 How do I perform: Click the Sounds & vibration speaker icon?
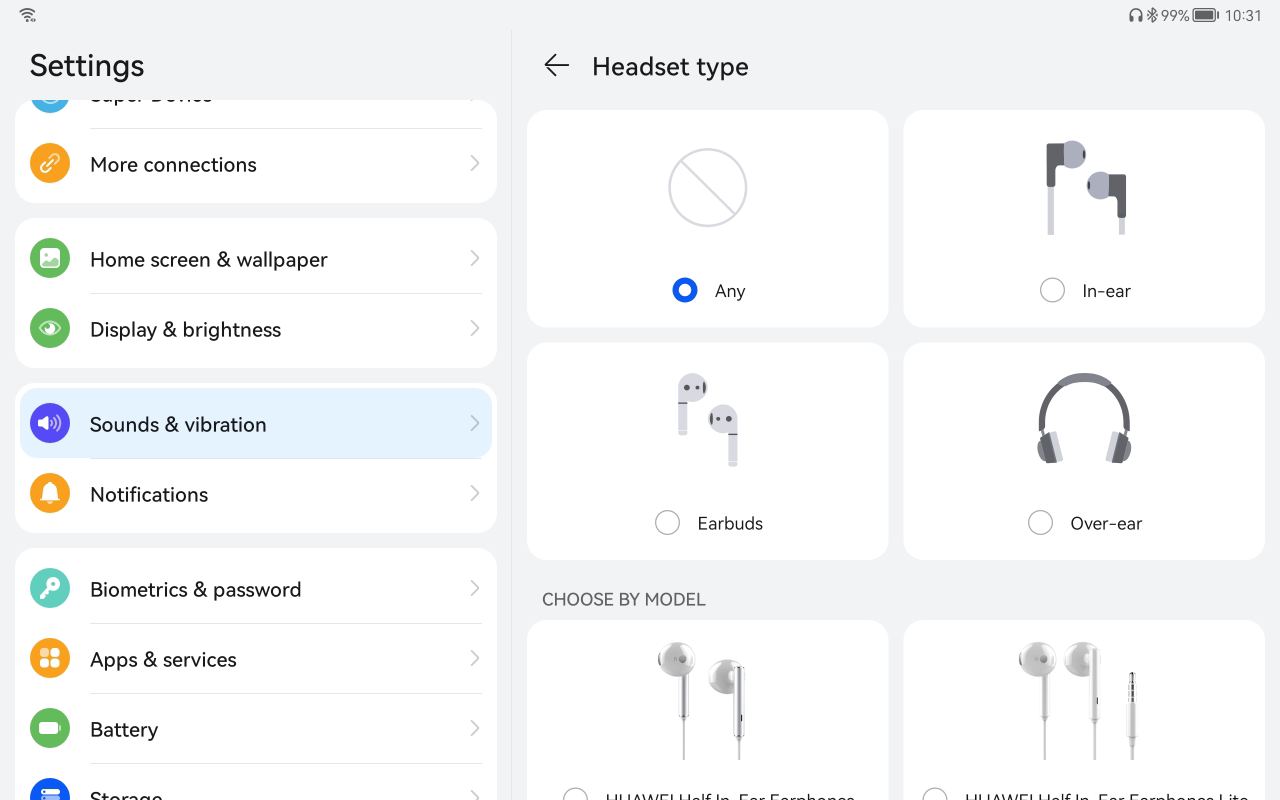tap(50, 423)
